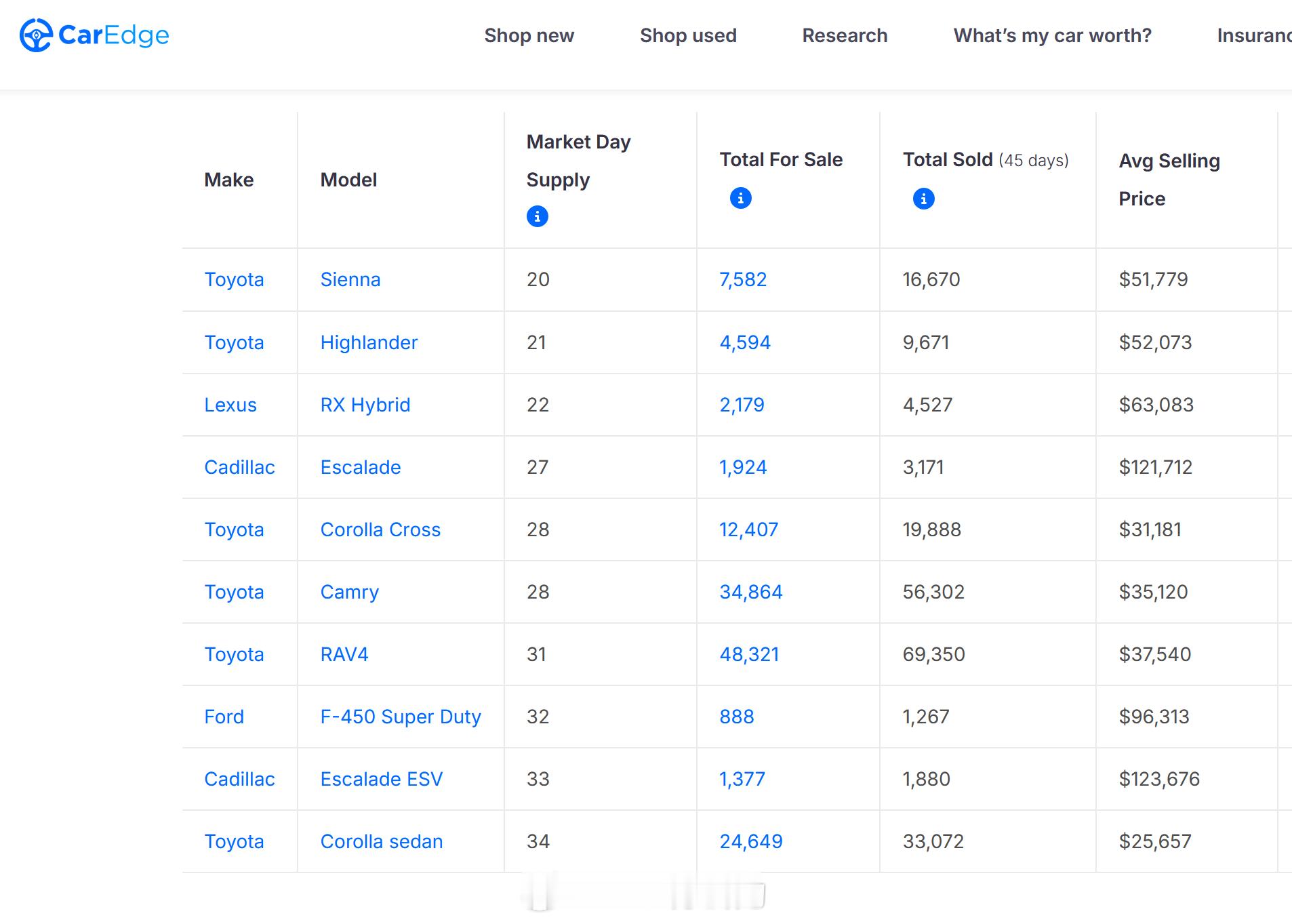The height and width of the screenshot is (924, 1292).
Task: Click Toyota make in Highlander row
Action: [234, 342]
